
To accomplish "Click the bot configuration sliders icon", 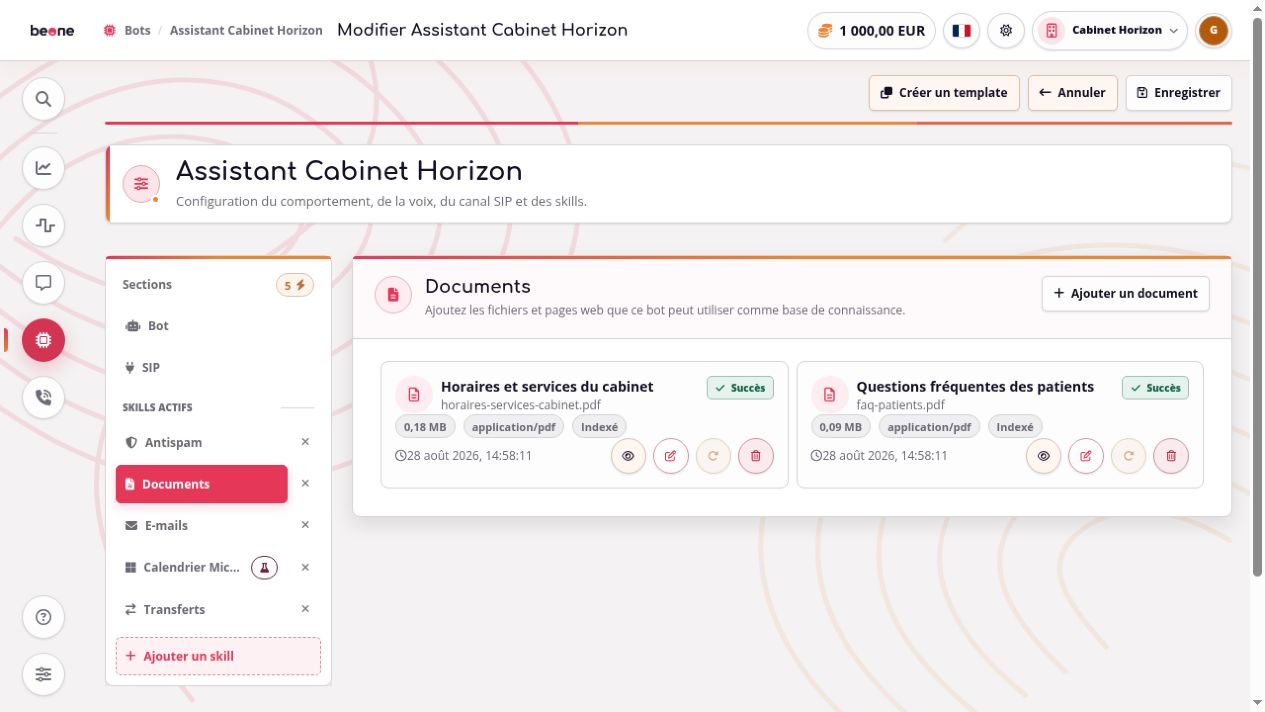I will (x=141, y=184).
